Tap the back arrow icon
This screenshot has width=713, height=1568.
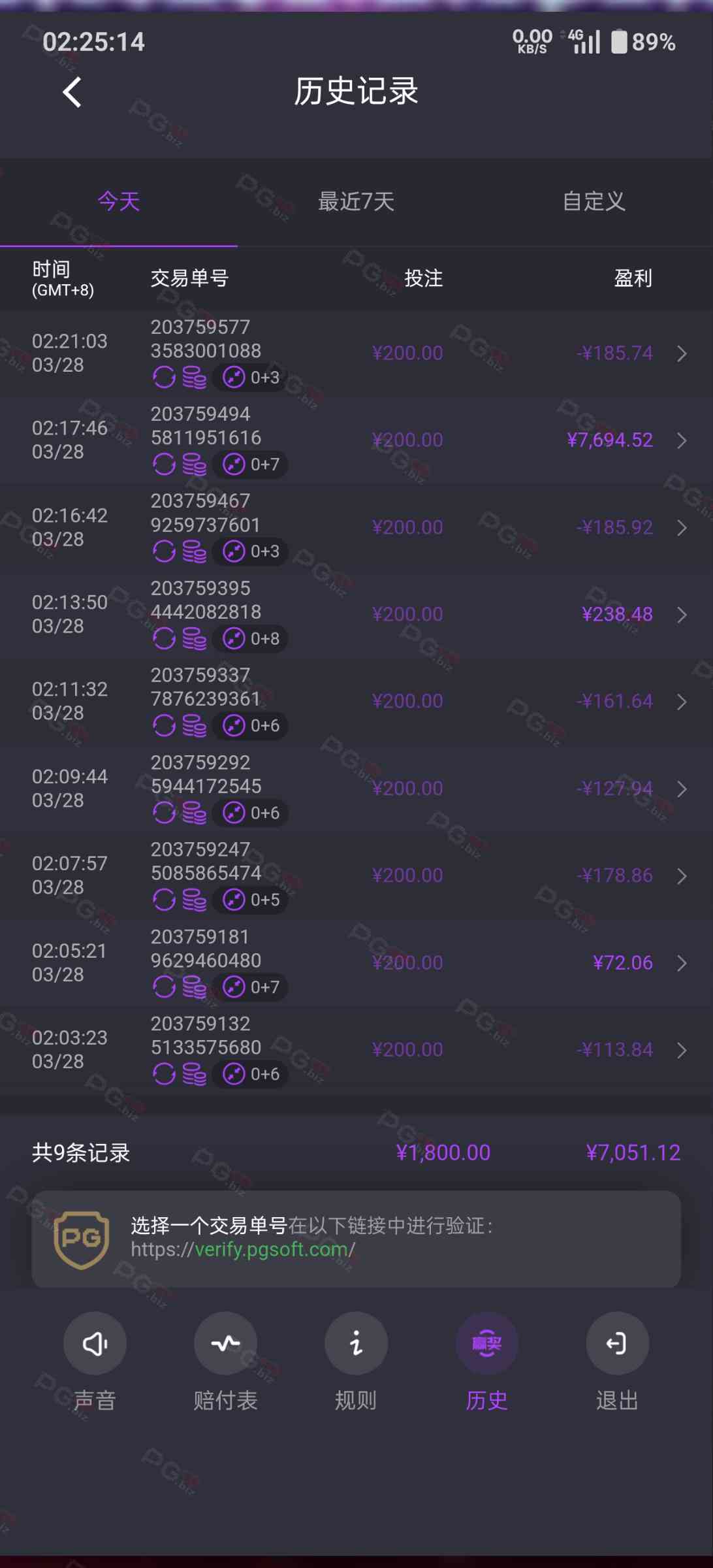tap(72, 92)
